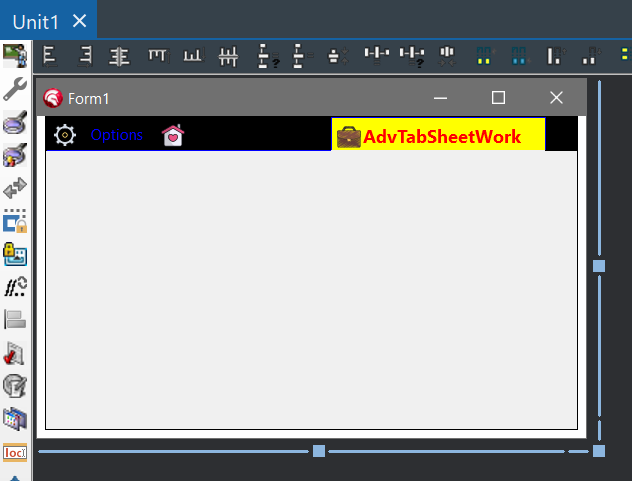The width and height of the screenshot is (632, 481).
Task: Maximize the Form1 designer window
Action: (x=498, y=97)
